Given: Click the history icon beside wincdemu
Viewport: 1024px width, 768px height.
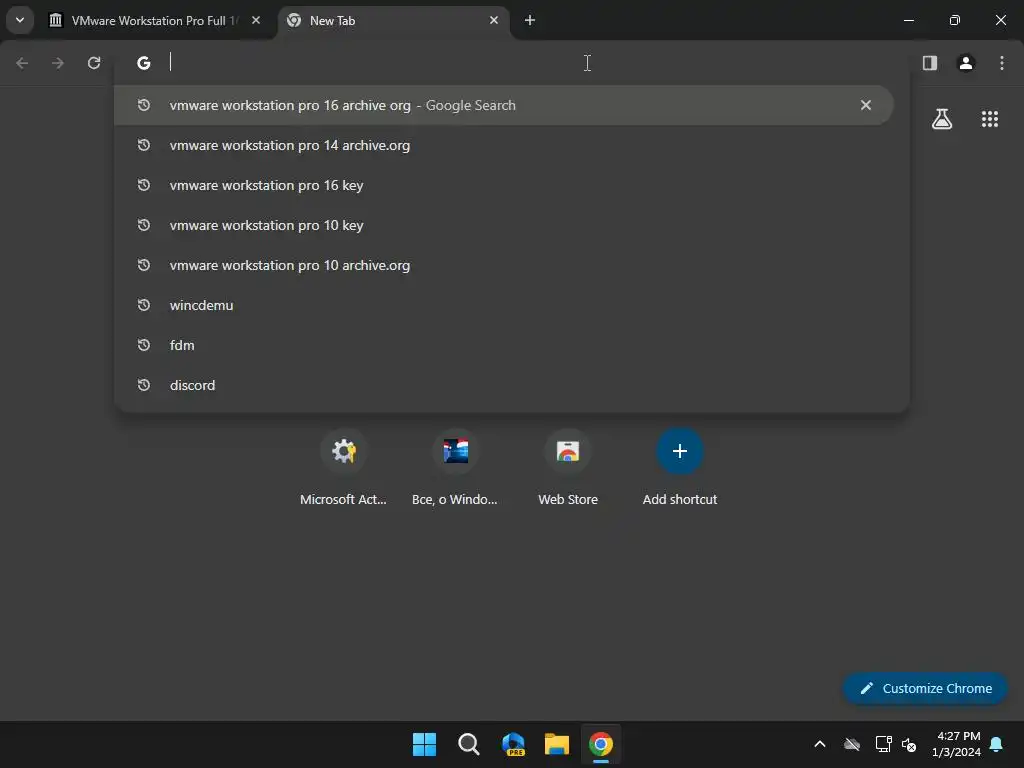Looking at the screenshot, I should (x=144, y=305).
